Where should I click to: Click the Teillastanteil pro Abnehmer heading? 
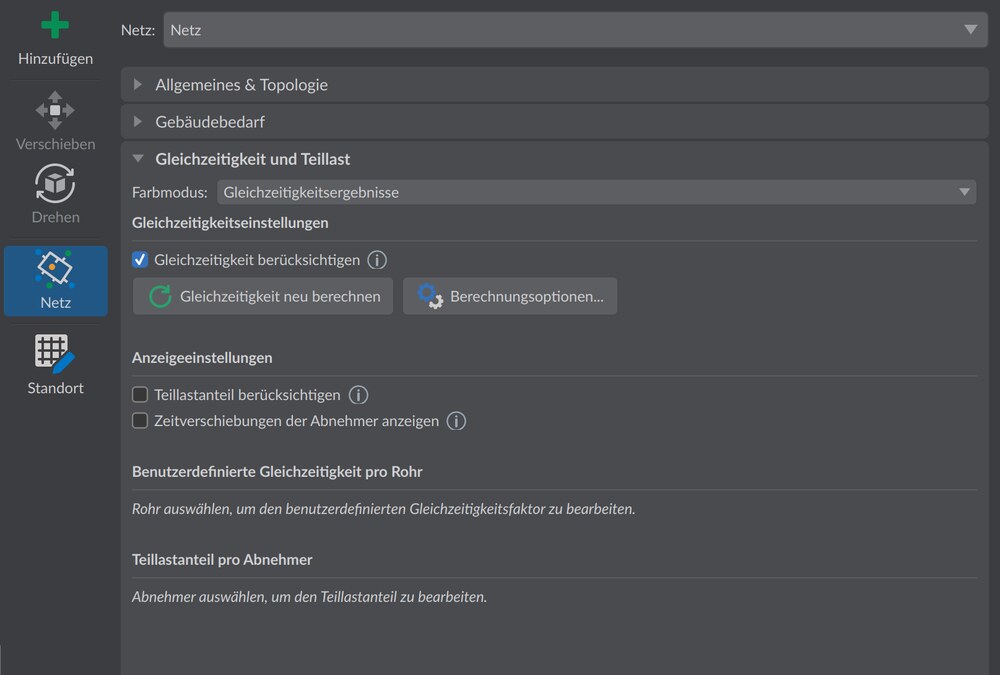pyautogui.click(x=222, y=560)
